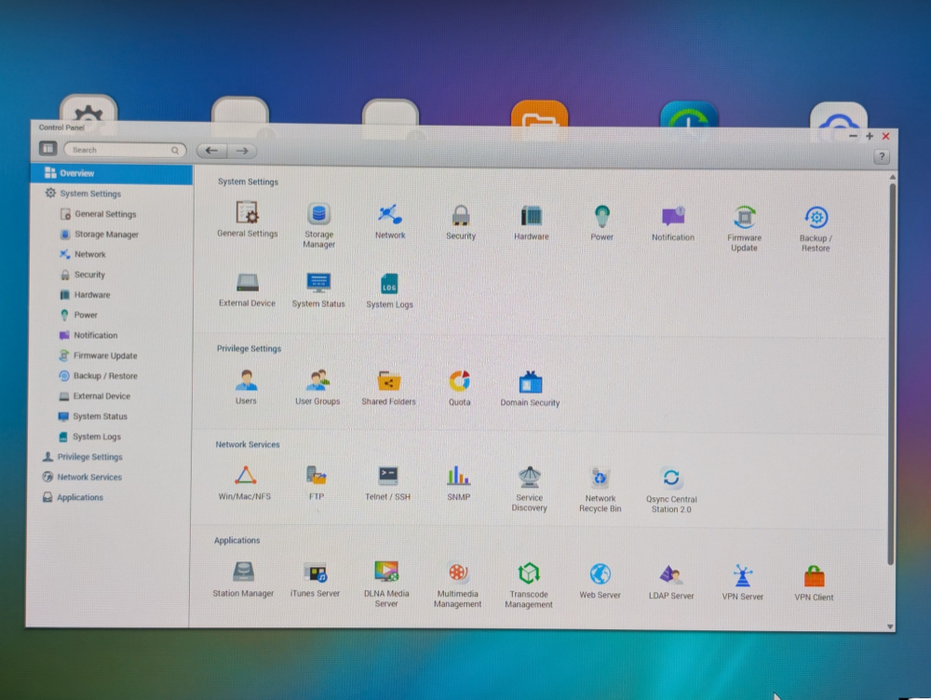Select System Status in sidebar
The image size is (931, 700).
coord(99,416)
